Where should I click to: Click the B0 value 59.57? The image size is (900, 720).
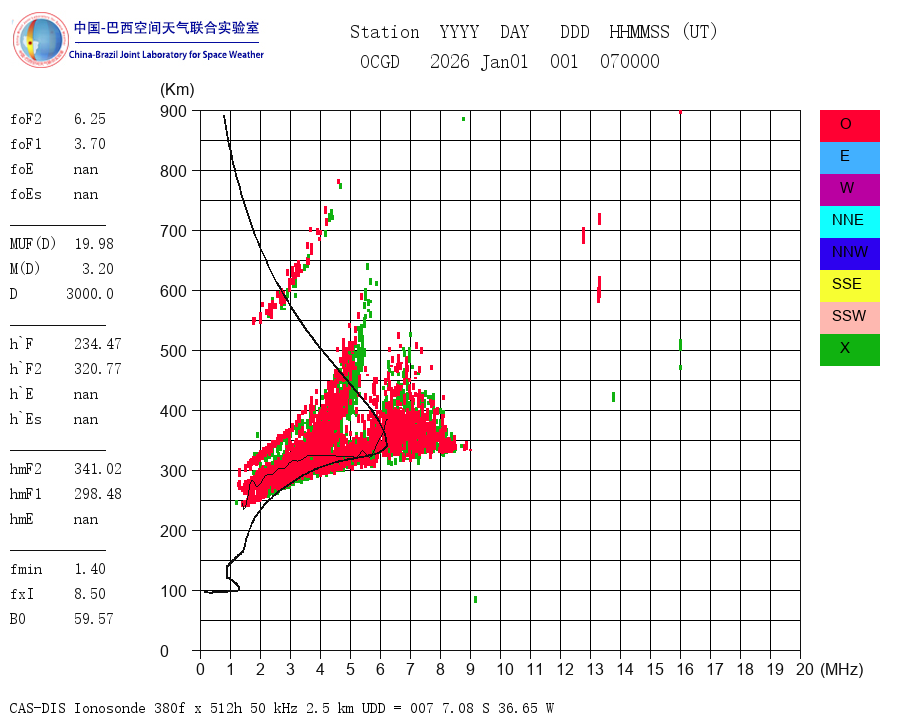click(94, 619)
